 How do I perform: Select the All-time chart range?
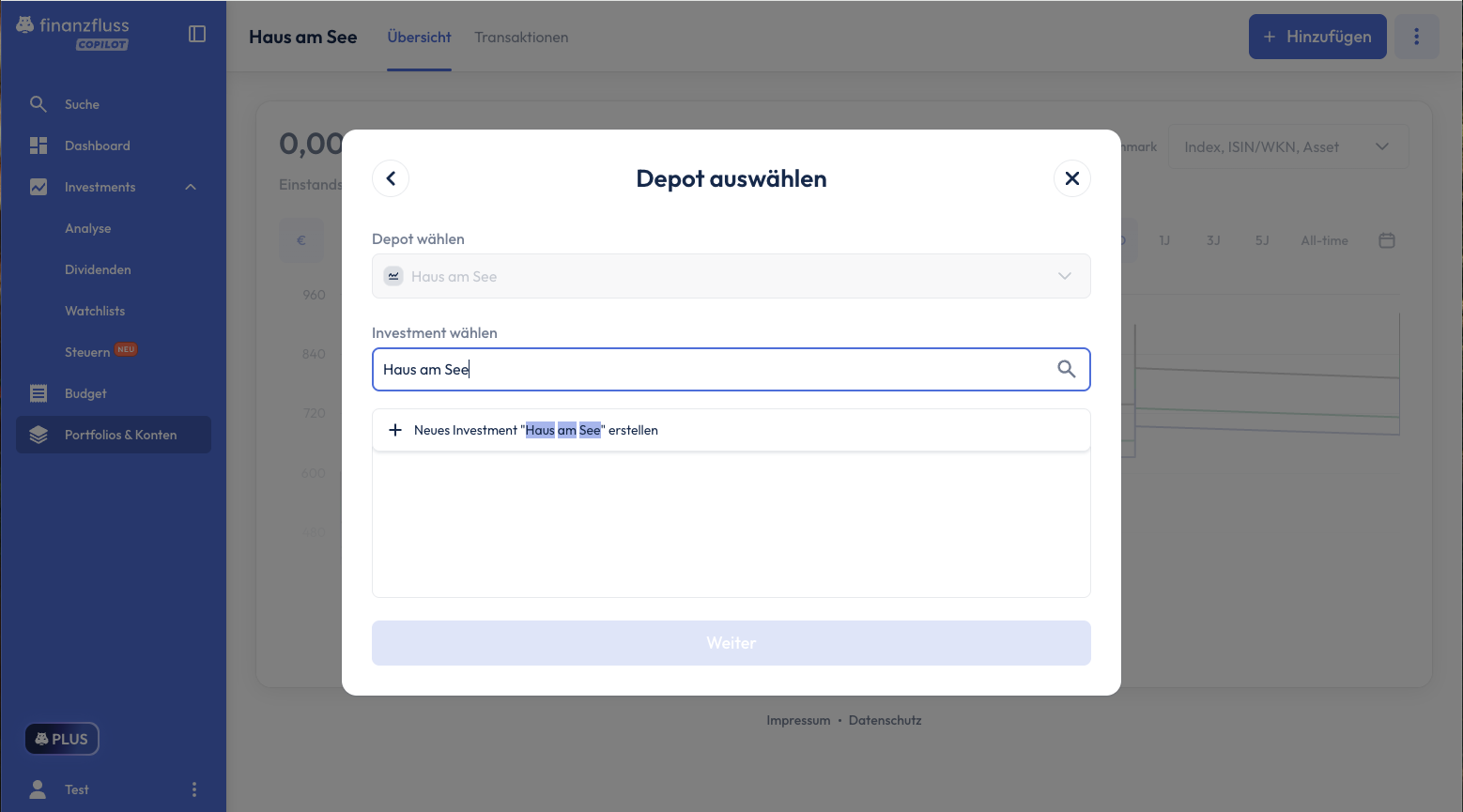coord(1324,240)
